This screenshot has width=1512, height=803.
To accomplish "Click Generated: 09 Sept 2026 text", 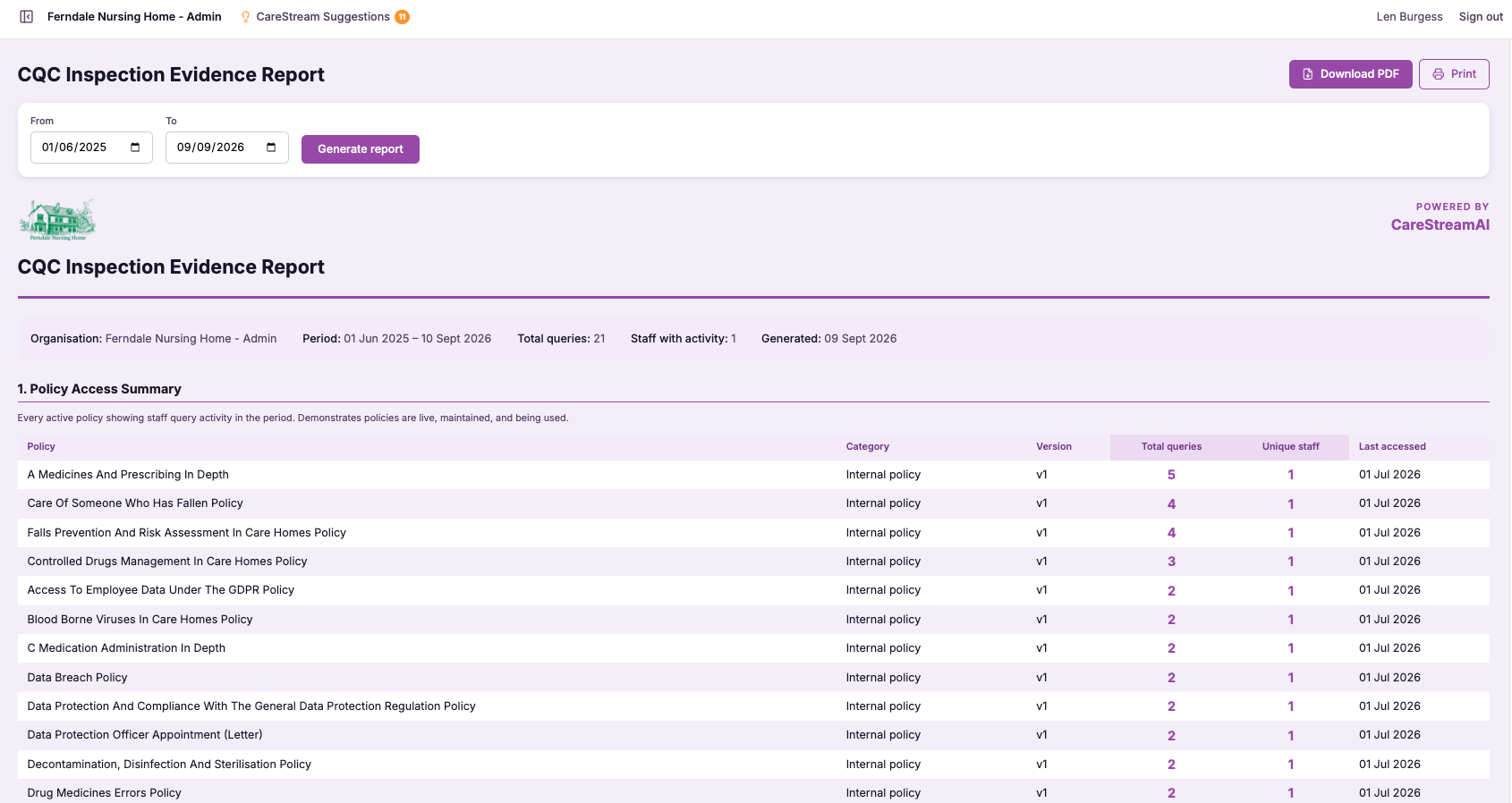I will [x=828, y=339].
